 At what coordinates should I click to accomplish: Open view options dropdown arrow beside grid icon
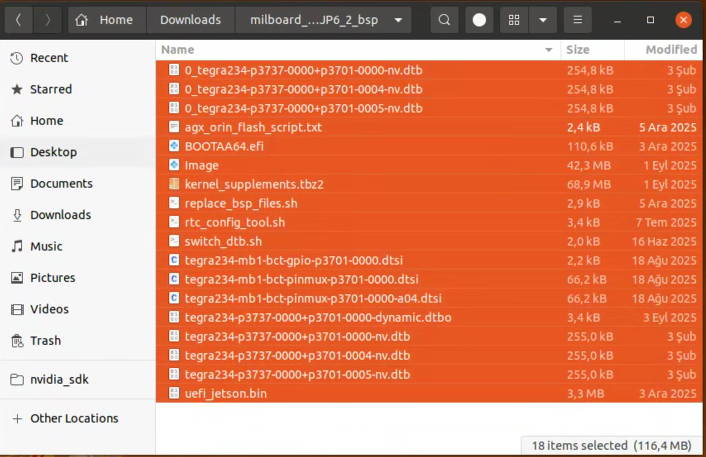coord(543,20)
